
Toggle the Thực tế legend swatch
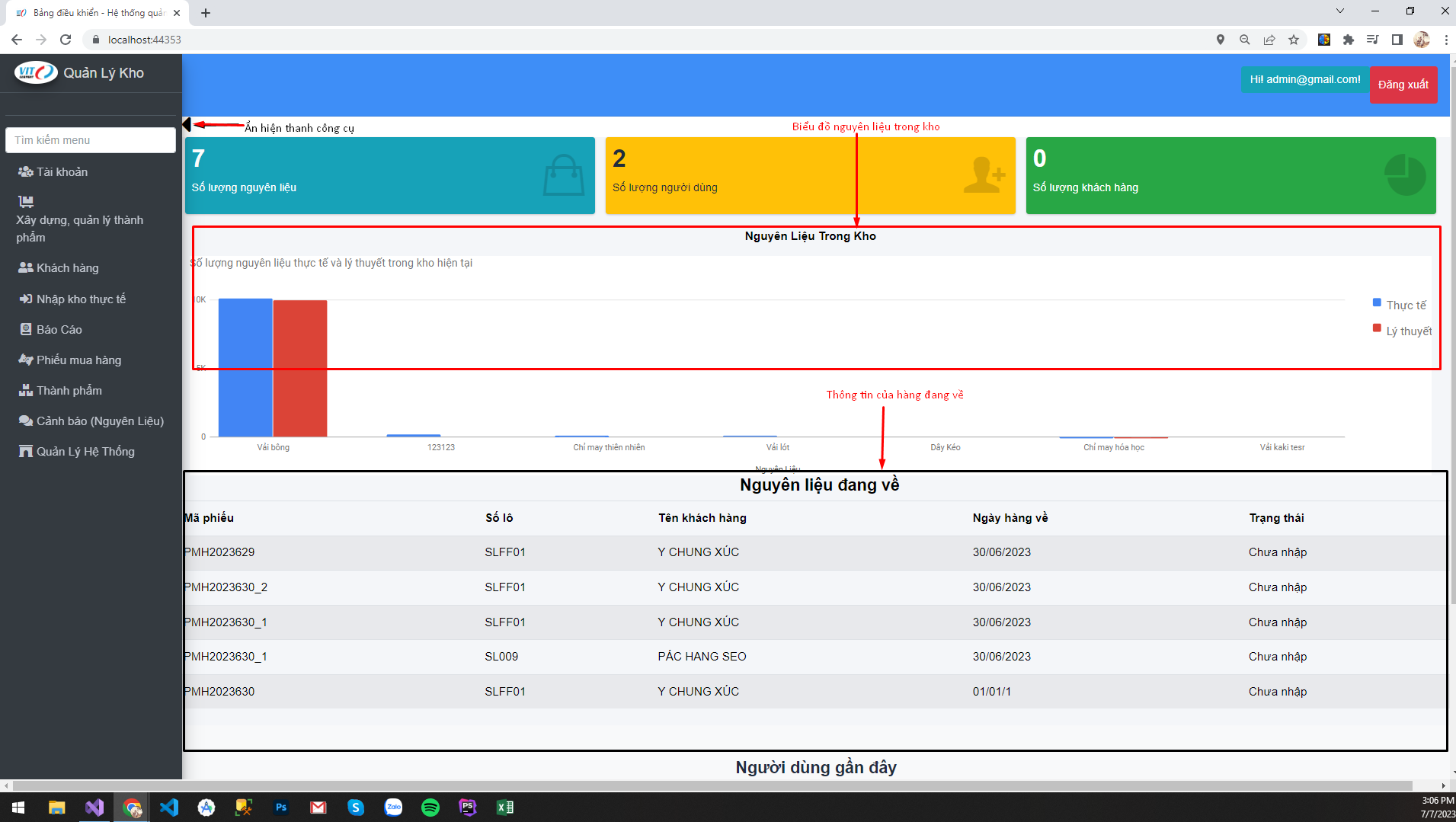[x=1377, y=302]
